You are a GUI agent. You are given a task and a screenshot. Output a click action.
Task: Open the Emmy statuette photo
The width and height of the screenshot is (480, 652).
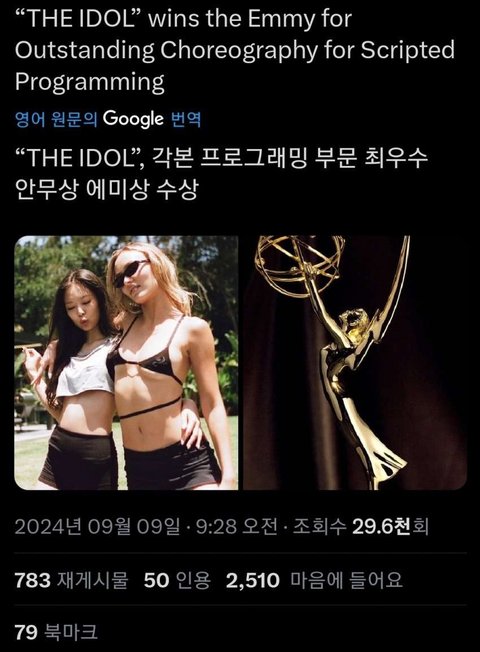click(x=355, y=363)
